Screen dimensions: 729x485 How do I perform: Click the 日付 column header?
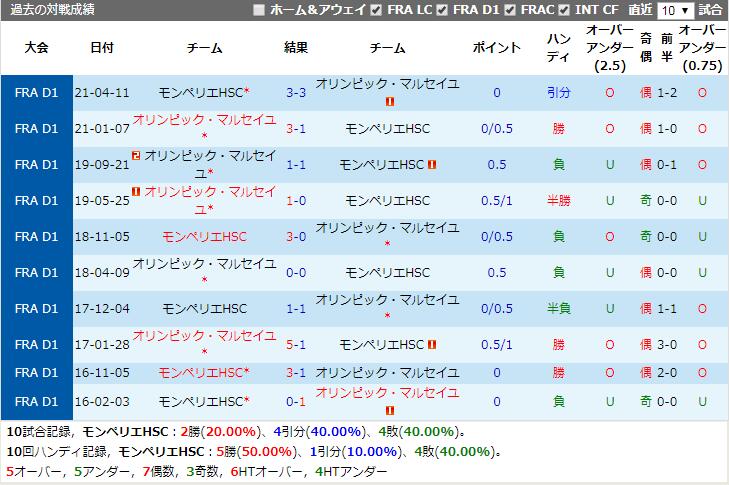click(x=102, y=47)
